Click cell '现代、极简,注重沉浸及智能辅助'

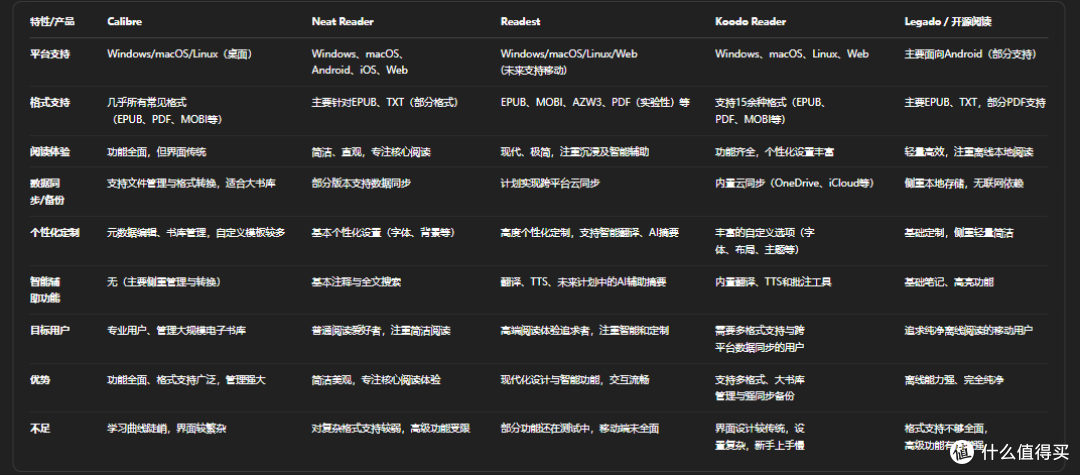574,151
